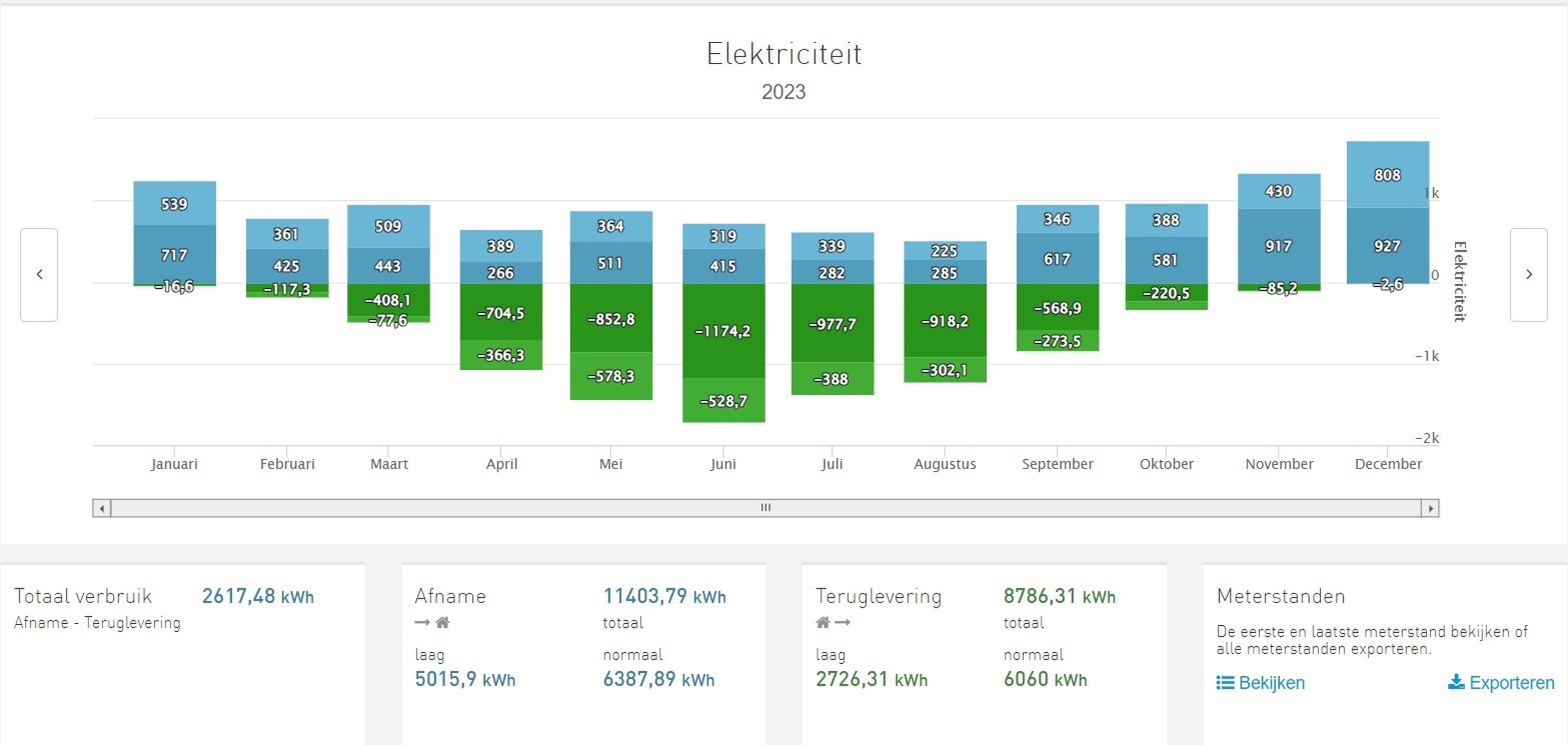Click the April -704,5 green bar
Image resolution: width=1568 pixels, height=745 pixels.
click(500, 313)
